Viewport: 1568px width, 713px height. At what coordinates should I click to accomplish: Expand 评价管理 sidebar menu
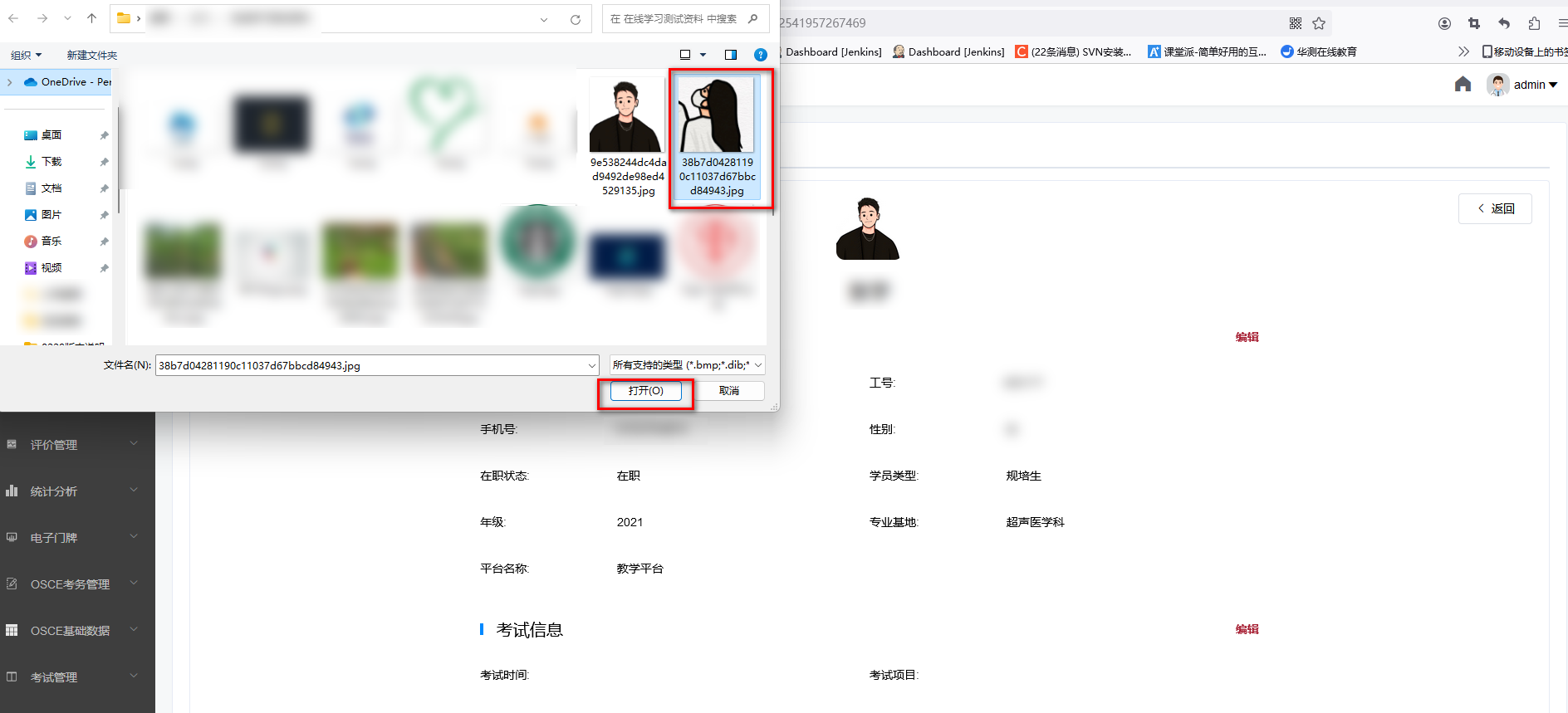click(78, 445)
